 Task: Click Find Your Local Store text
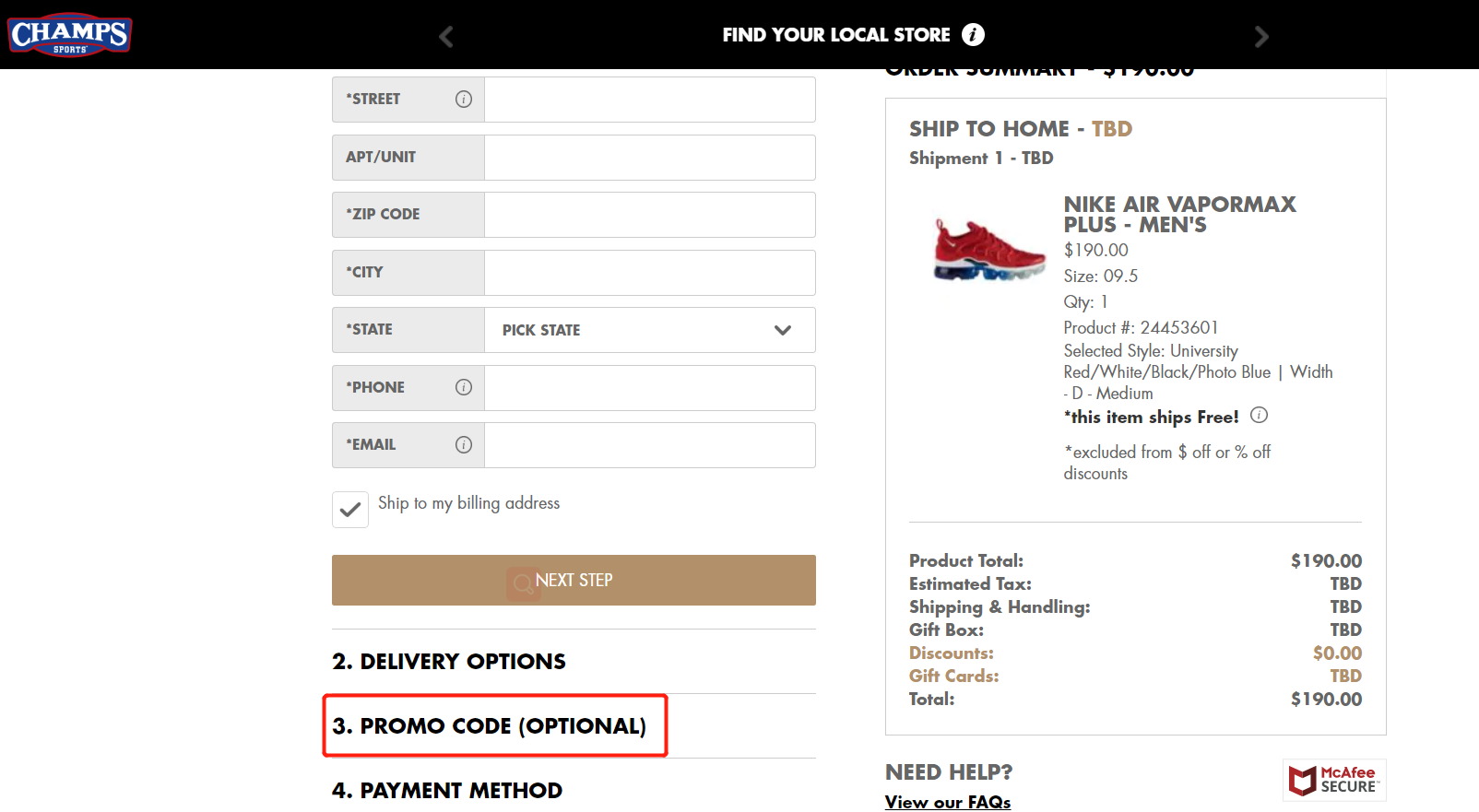[x=836, y=35]
